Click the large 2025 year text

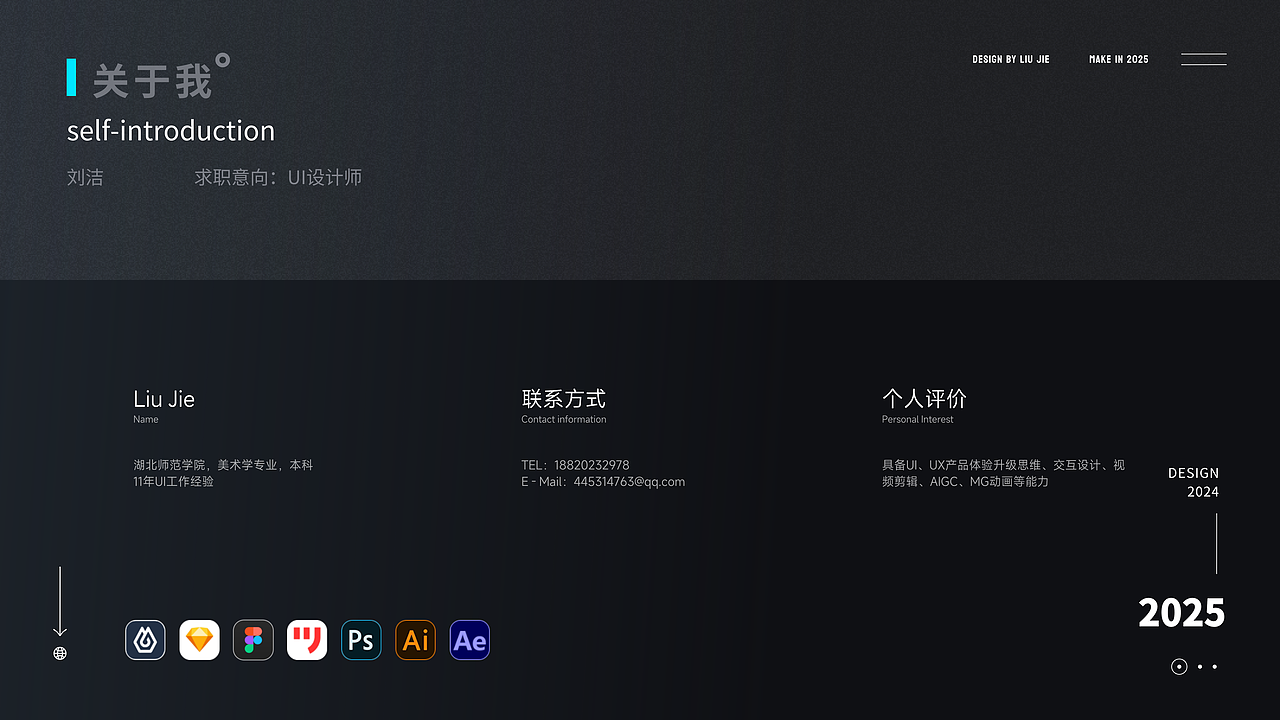point(1181,611)
